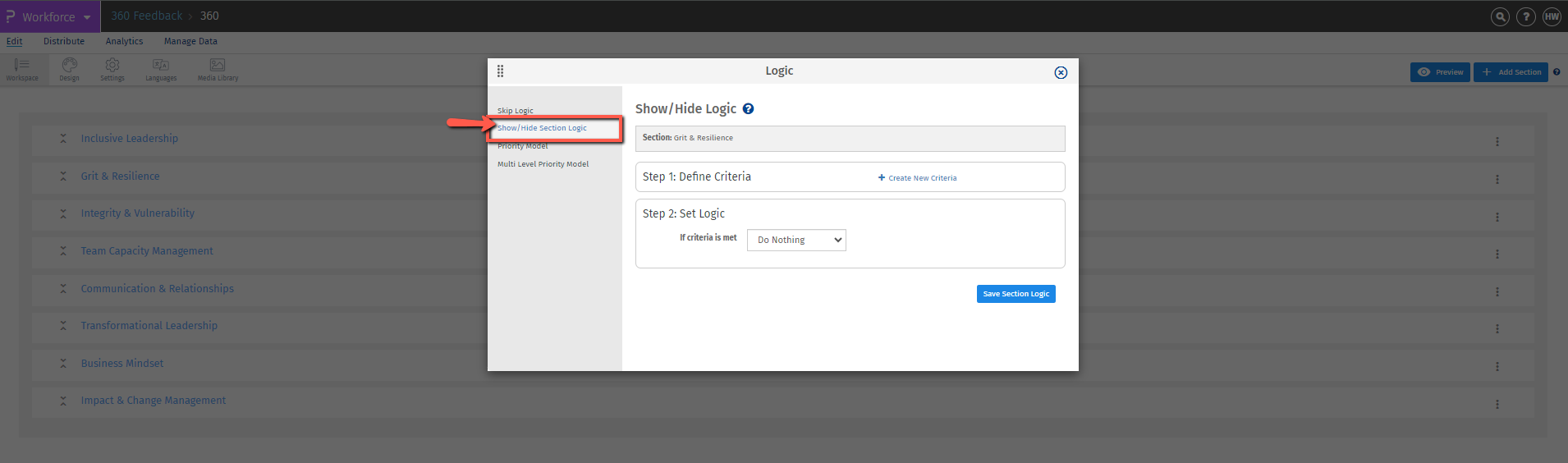Click Save Section Logic button

click(1016, 294)
